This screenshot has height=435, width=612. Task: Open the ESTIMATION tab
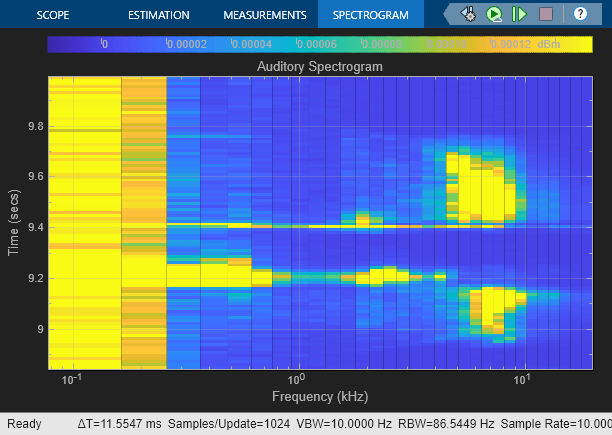(x=158, y=15)
